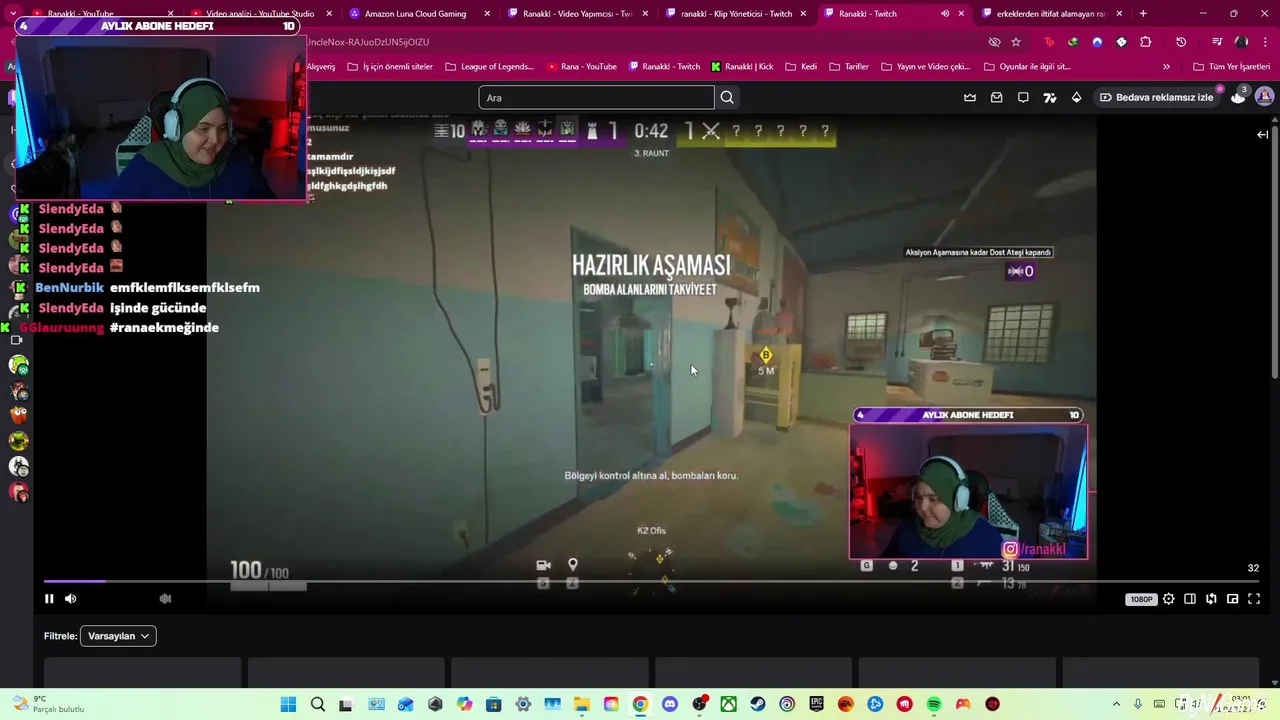Open Tüm Yer İşaretleri folder

tap(1232, 66)
